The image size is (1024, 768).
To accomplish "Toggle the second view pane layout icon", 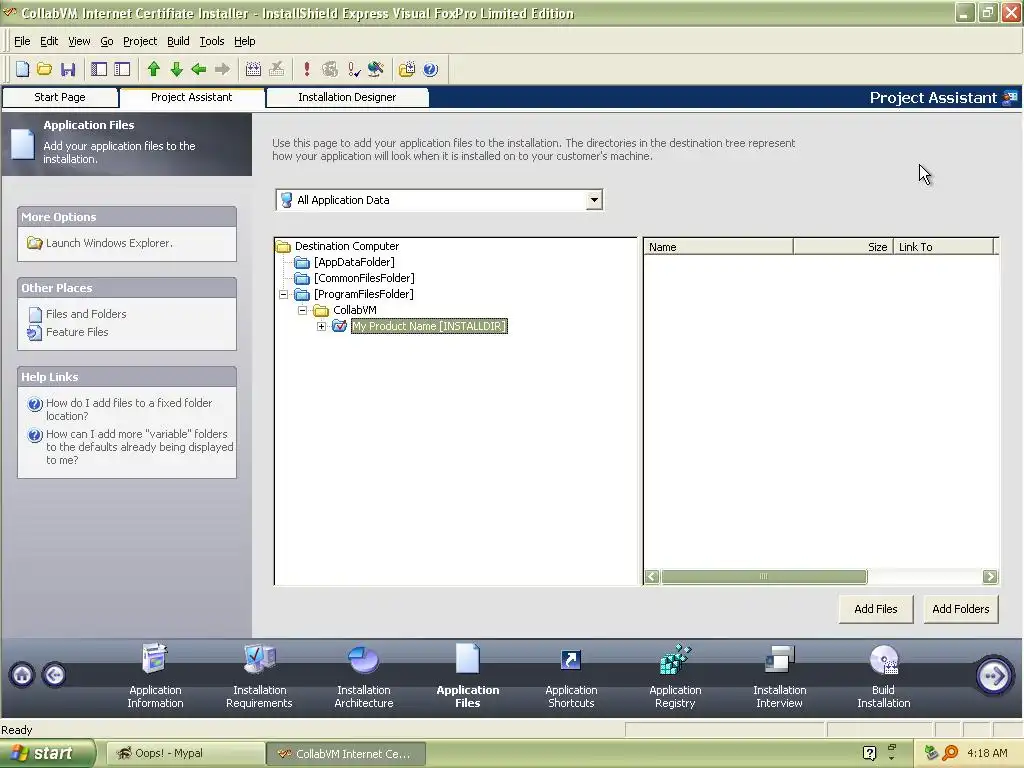I will click(122, 69).
